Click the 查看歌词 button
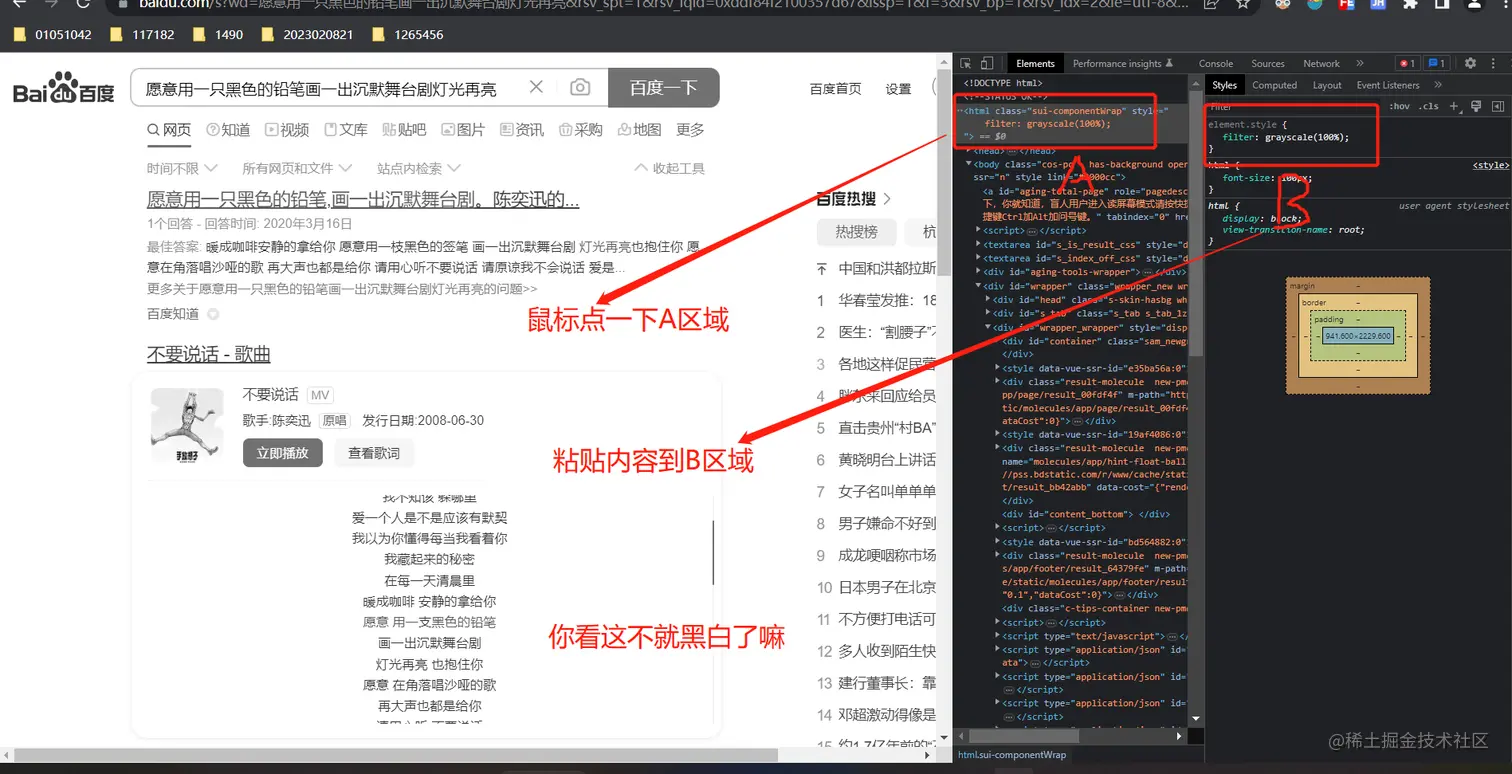This screenshot has width=1512, height=774. [x=374, y=453]
